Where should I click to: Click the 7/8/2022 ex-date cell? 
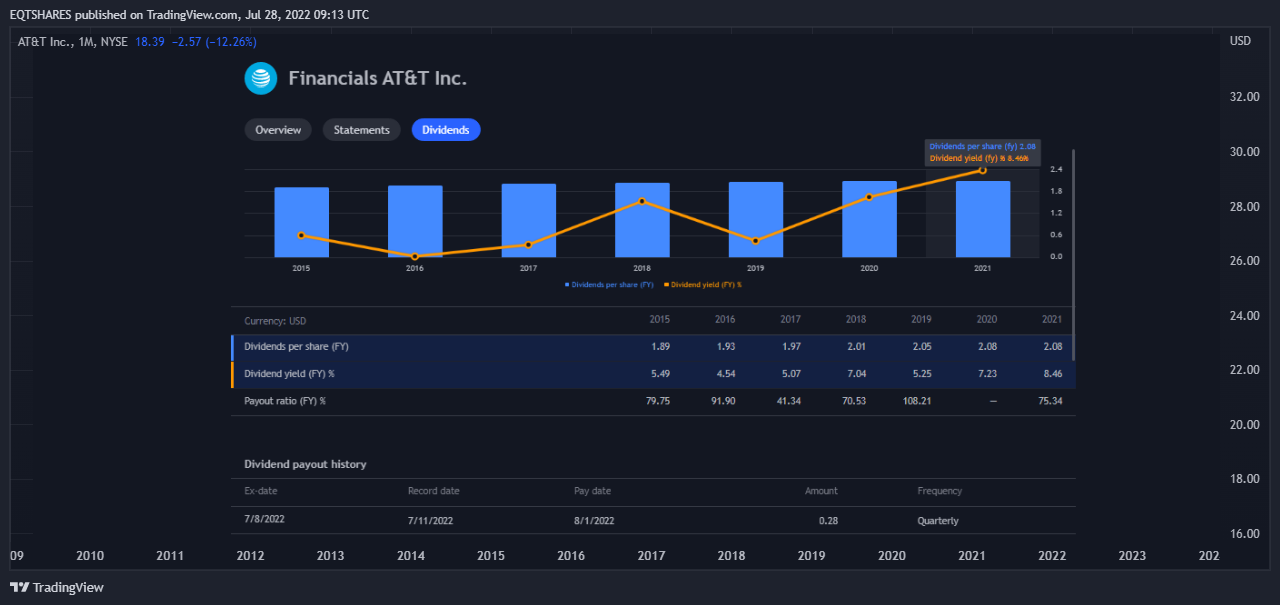point(264,519)
